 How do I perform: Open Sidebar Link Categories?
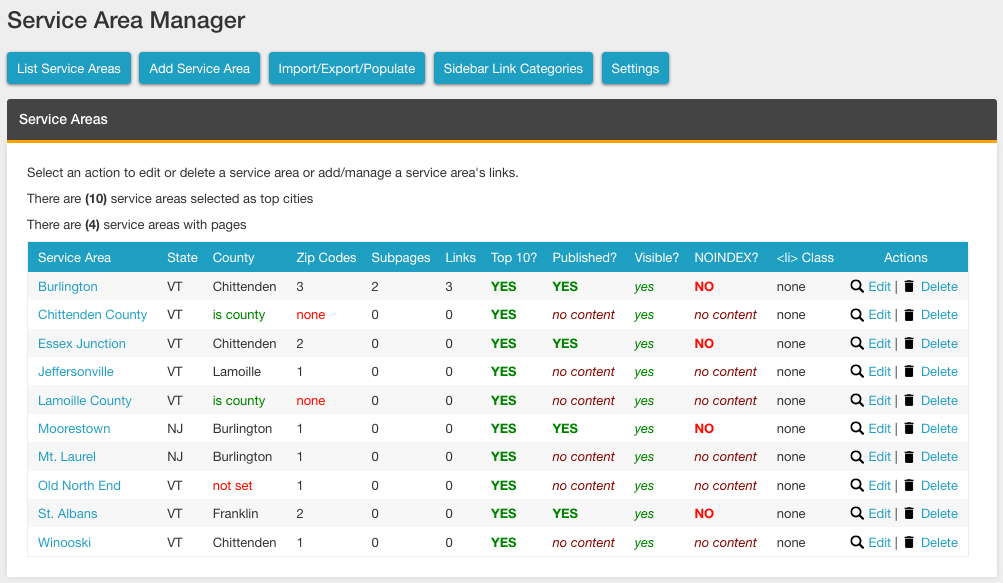pos(513,69)
